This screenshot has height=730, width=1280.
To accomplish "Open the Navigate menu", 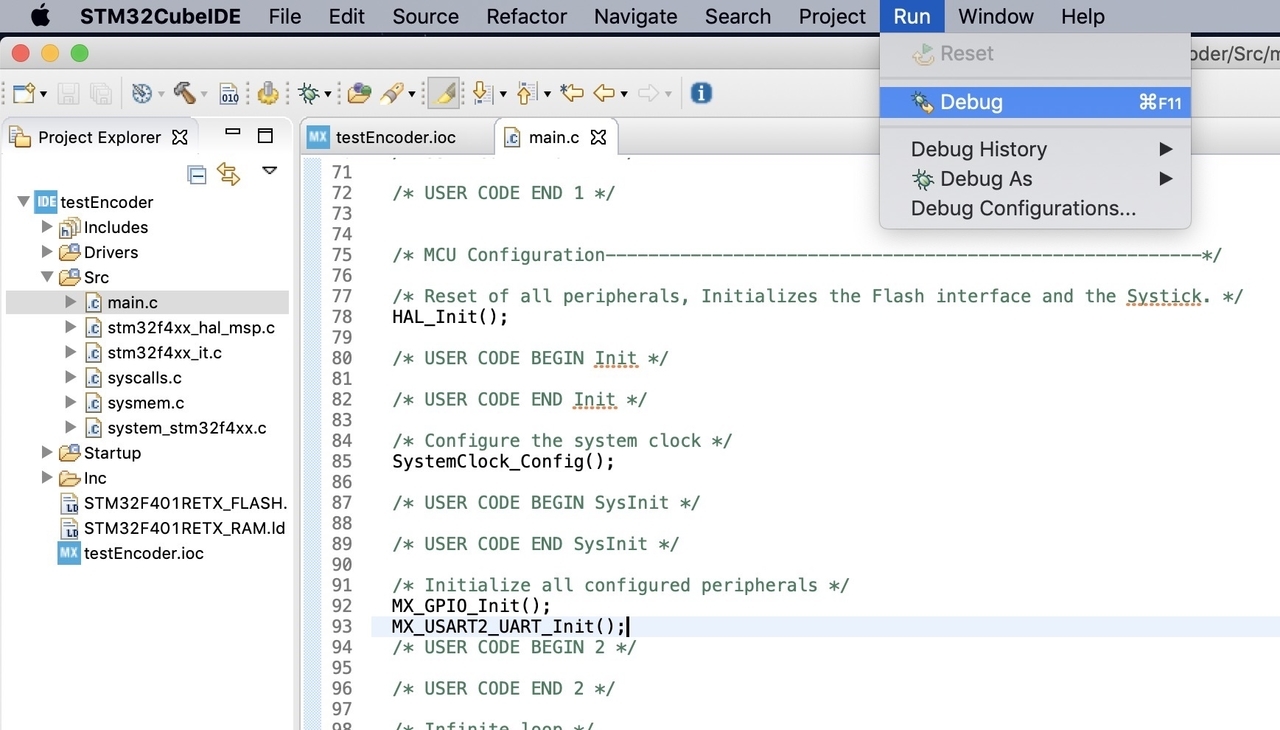I will point(636,17).
